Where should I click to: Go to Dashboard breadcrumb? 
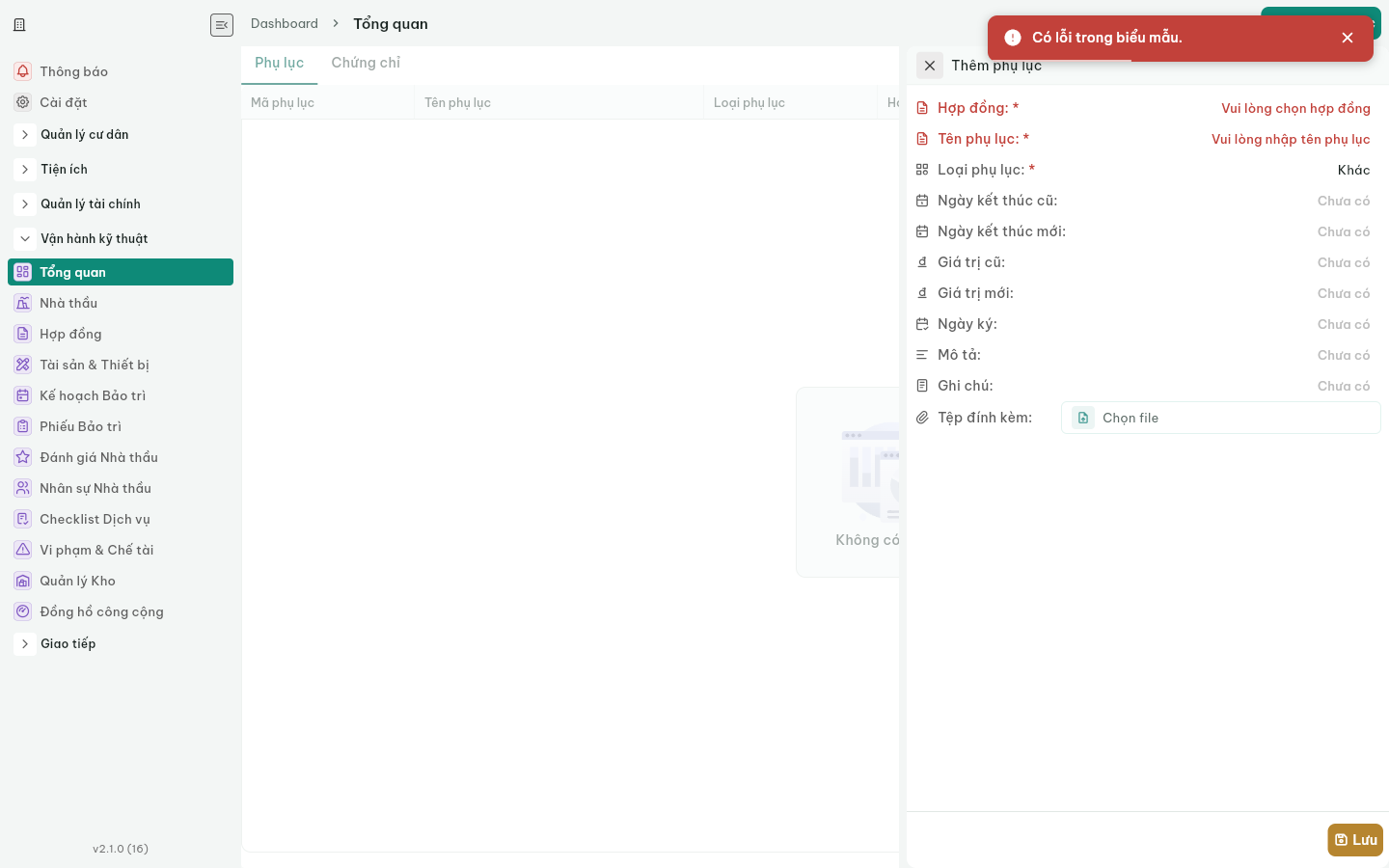coord(285,23)
